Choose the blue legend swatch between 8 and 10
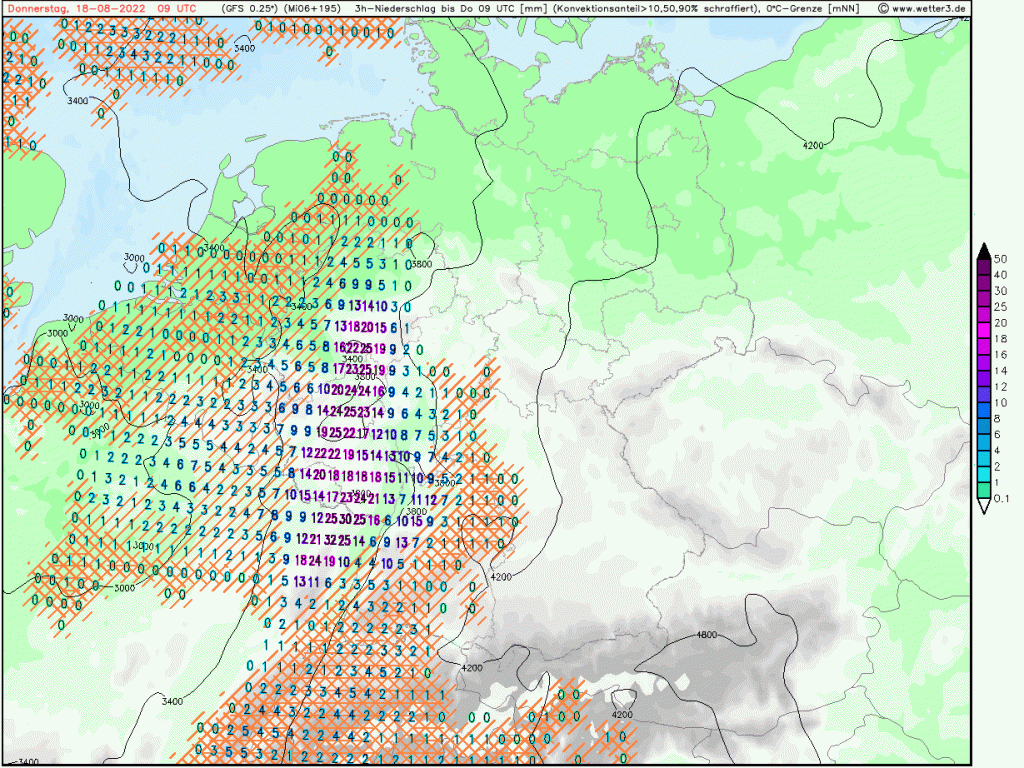The height and width of the screenshot is (768, 1024). (x=984, y=410)
